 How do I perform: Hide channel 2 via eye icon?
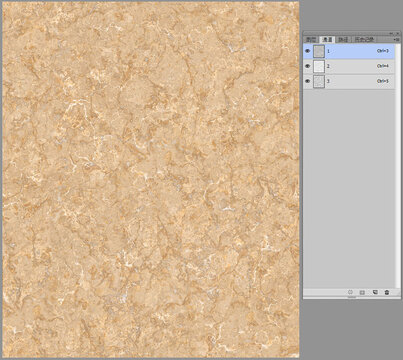pyautogui.click(x=307, y=66)
